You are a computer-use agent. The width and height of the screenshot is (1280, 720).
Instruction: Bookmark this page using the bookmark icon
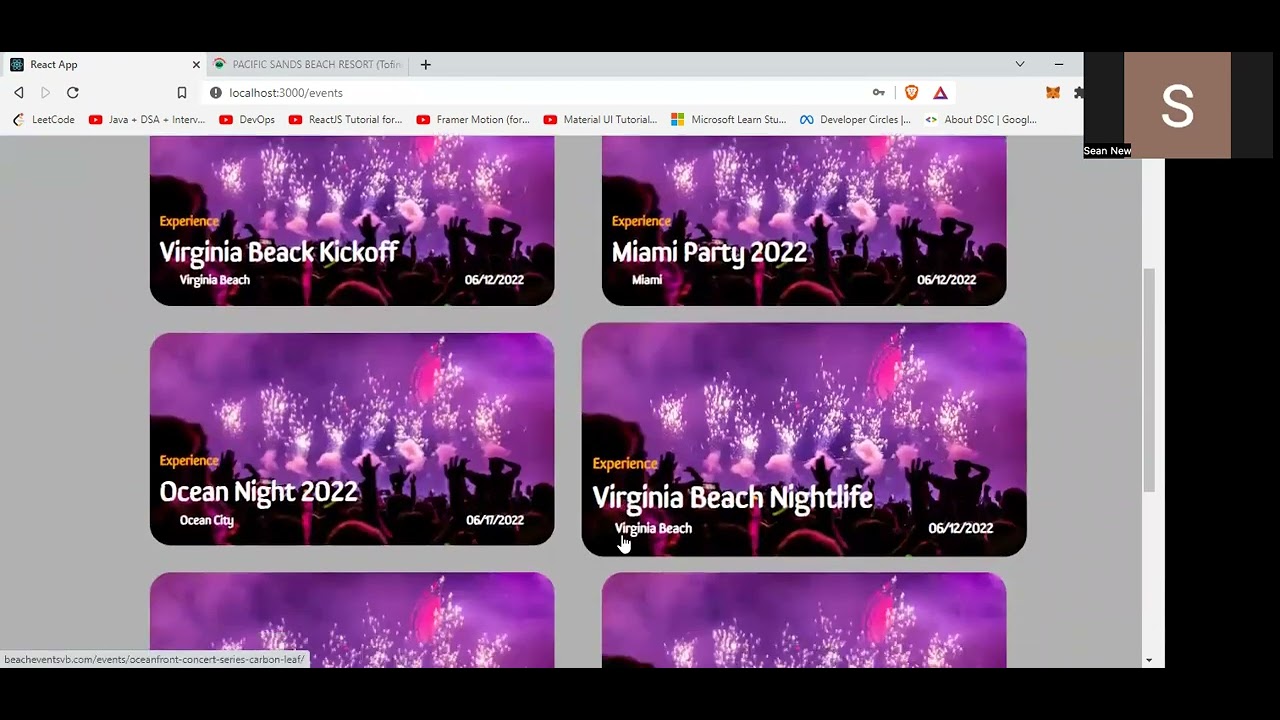click(x=182, y=92)
